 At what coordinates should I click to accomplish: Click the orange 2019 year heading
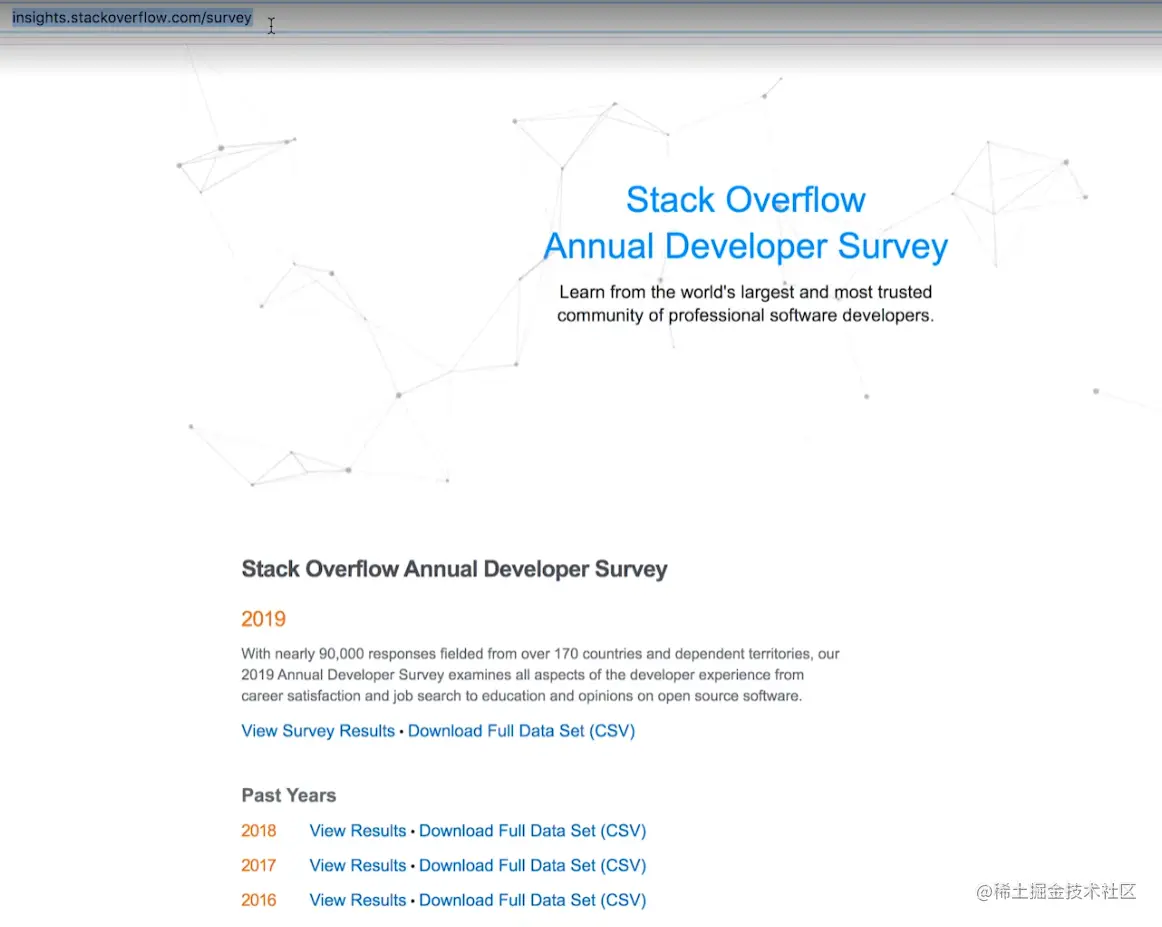pyautogui.click(x=263, y=619)
